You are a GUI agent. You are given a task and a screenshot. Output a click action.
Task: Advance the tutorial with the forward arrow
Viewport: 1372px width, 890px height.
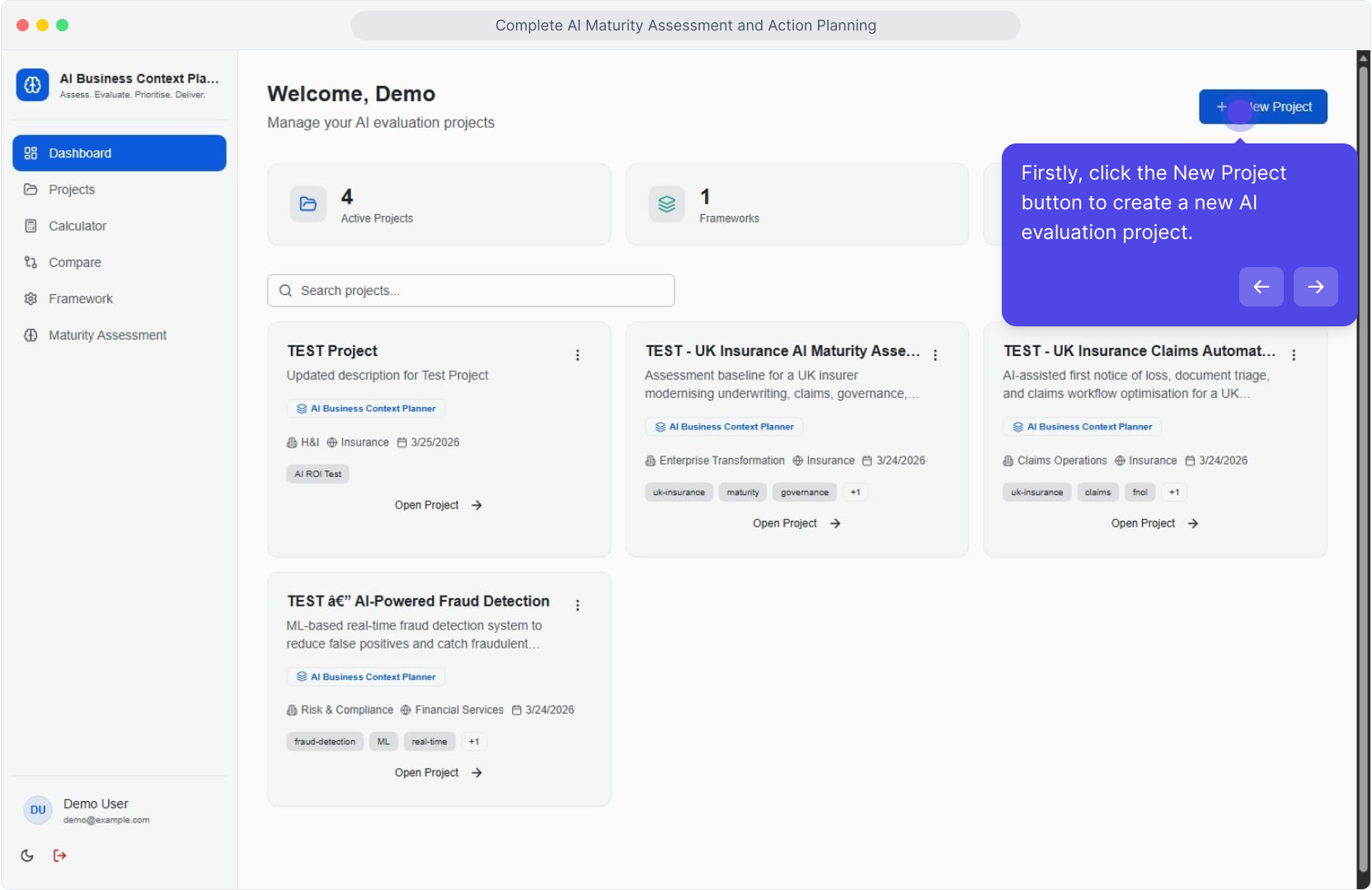click(1315, 287)
